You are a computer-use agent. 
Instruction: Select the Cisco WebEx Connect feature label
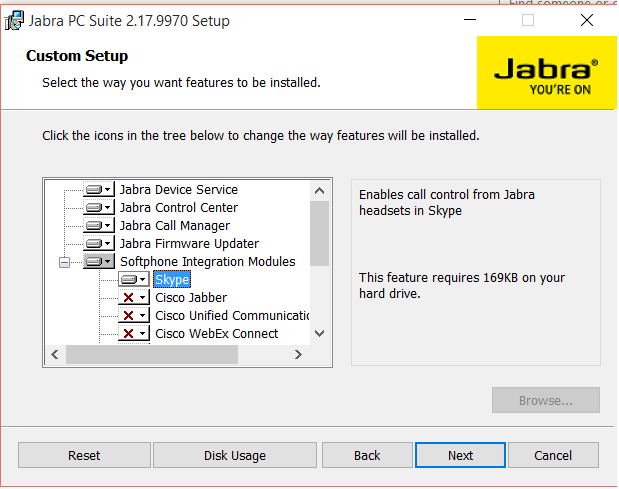pos(217,334)
